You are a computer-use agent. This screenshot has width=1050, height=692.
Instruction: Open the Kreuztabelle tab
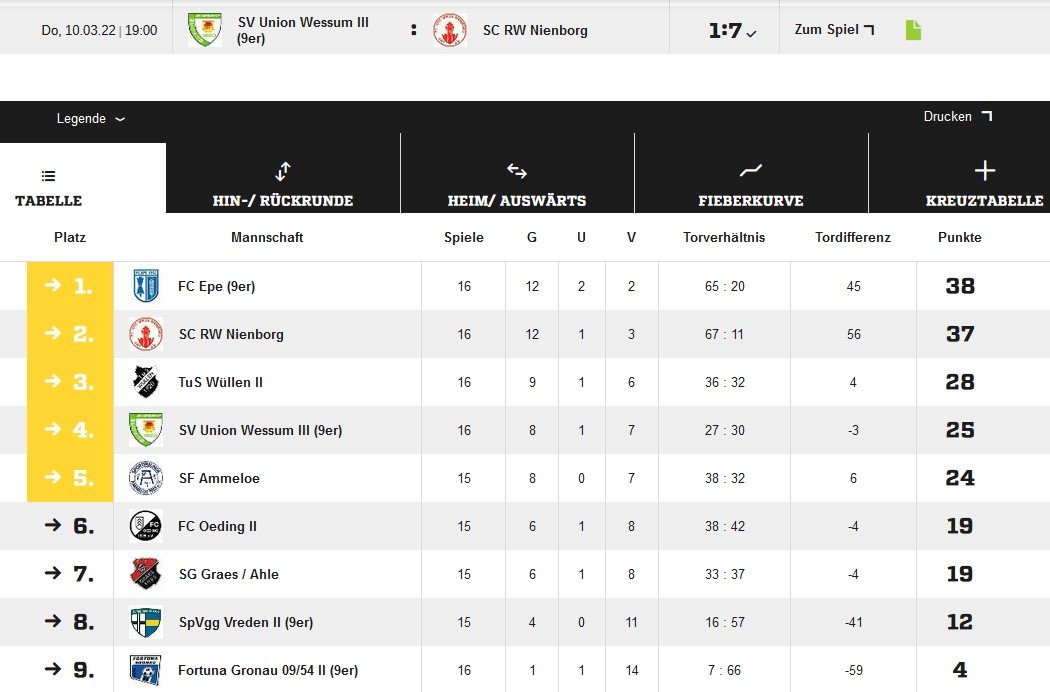pos(984,185)
